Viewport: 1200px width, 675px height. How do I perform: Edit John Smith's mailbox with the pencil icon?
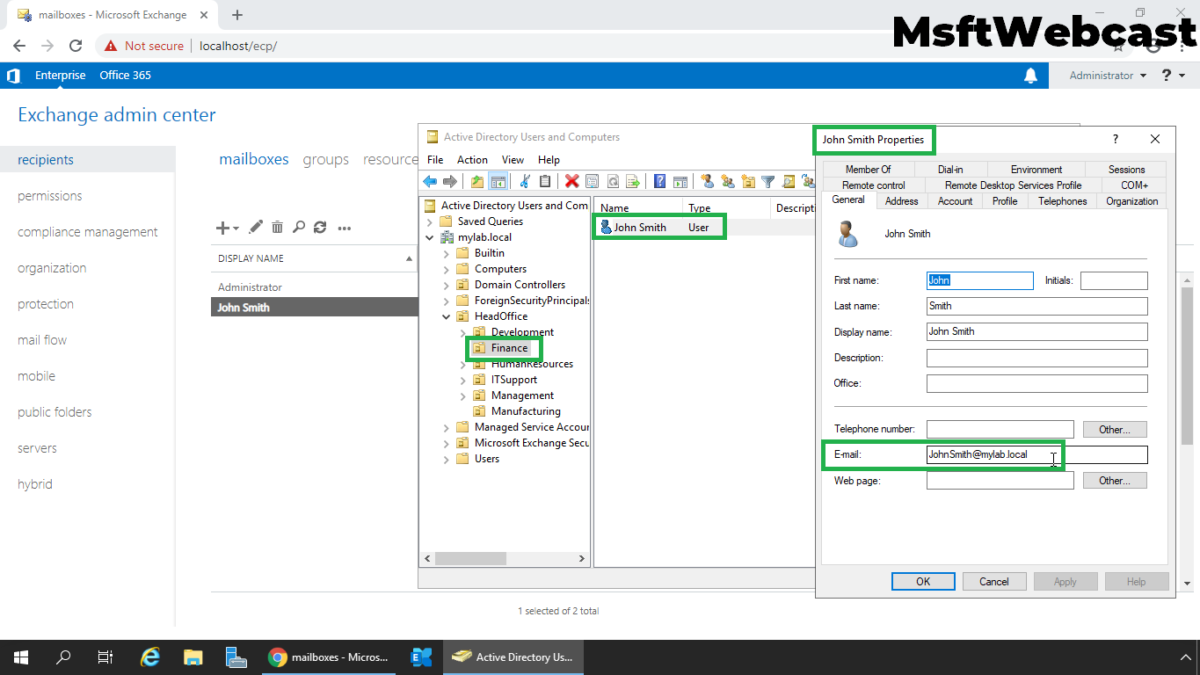pos(255,227)
